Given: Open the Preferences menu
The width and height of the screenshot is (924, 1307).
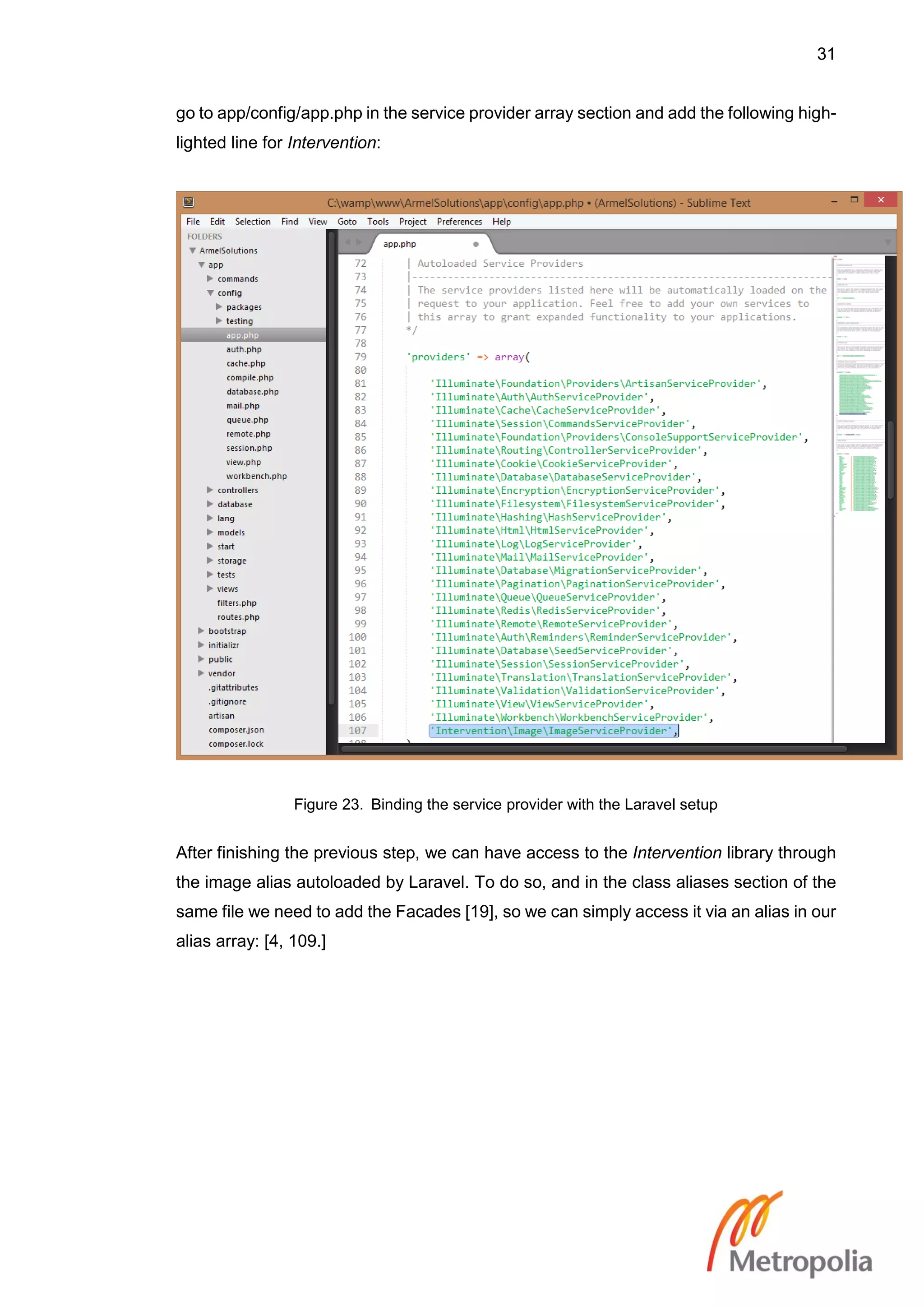Looking at the screenshot, I should [x=459, y=222].
